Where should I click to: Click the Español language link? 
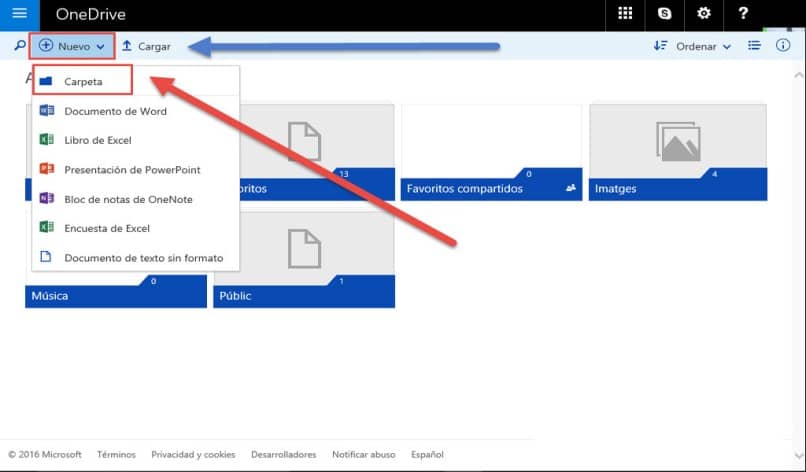click(427, 455)
